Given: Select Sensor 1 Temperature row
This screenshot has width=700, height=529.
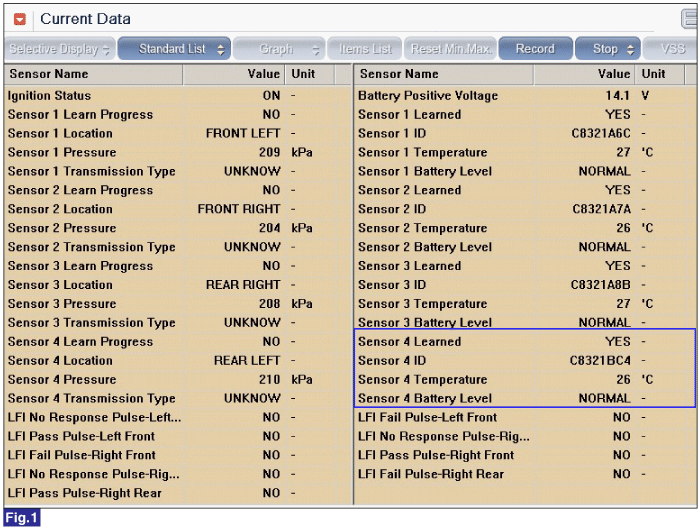Looking at the screenshot, I should [525, 152].
